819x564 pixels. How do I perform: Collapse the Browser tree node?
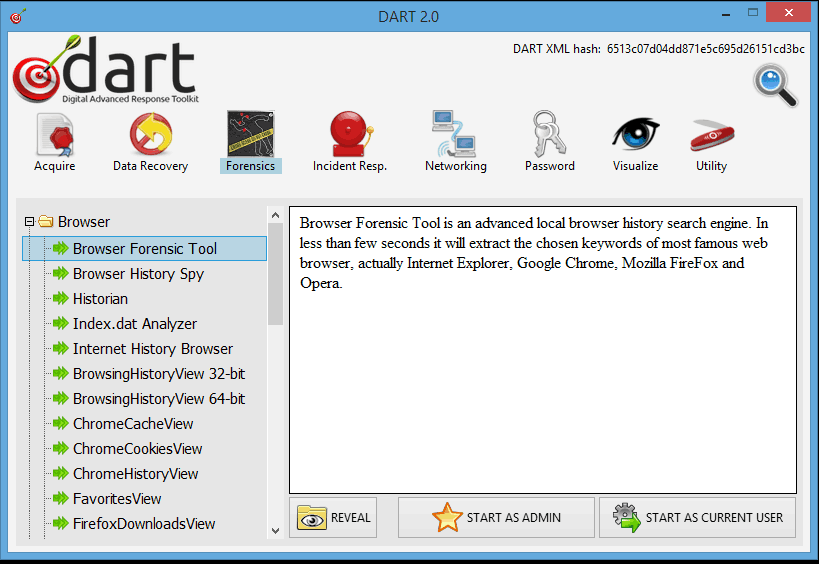[x=29, y=221]
